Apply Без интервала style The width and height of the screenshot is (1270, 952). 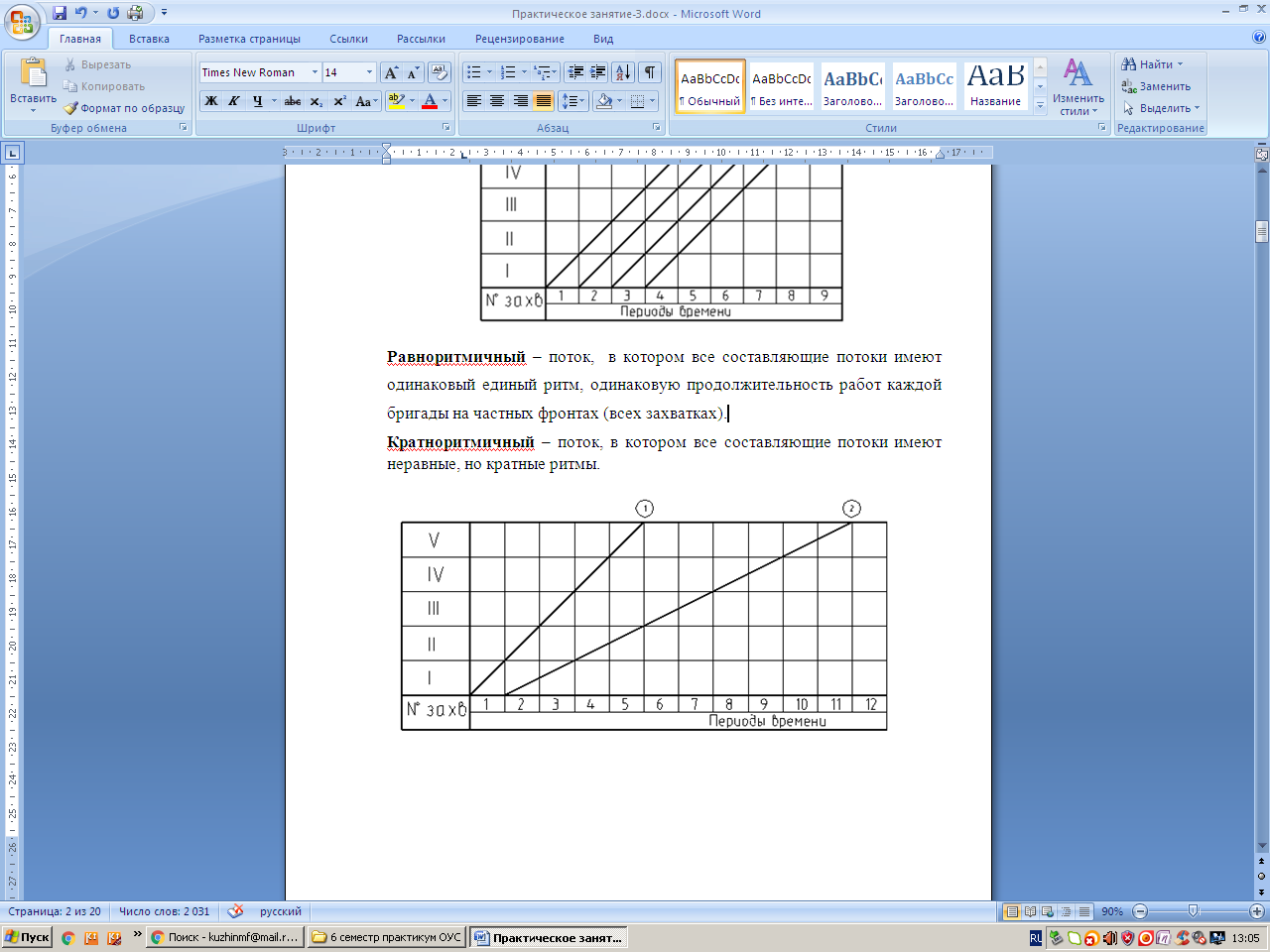click(782, 86)
